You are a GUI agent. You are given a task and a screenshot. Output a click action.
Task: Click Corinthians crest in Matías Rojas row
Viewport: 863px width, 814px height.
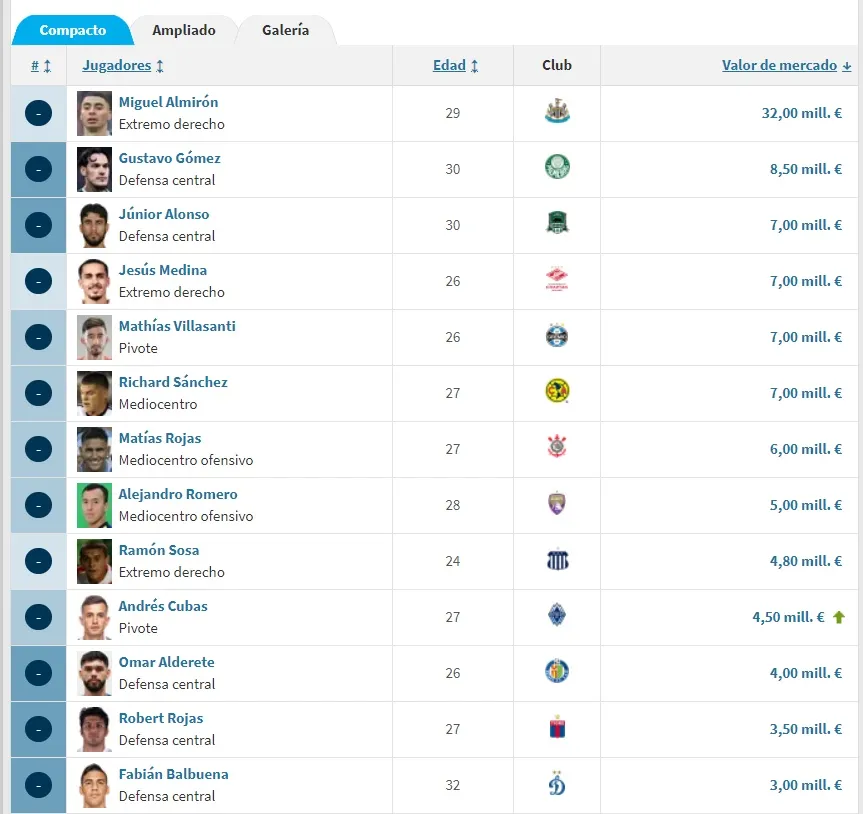556,448
